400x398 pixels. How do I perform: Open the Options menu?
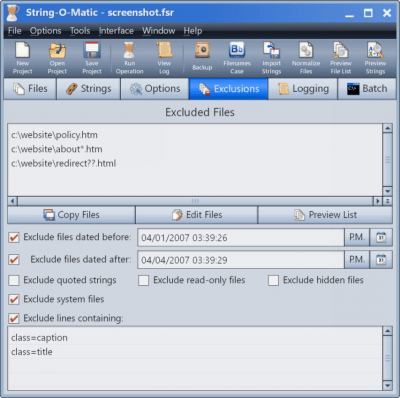(x=45, y=31)
